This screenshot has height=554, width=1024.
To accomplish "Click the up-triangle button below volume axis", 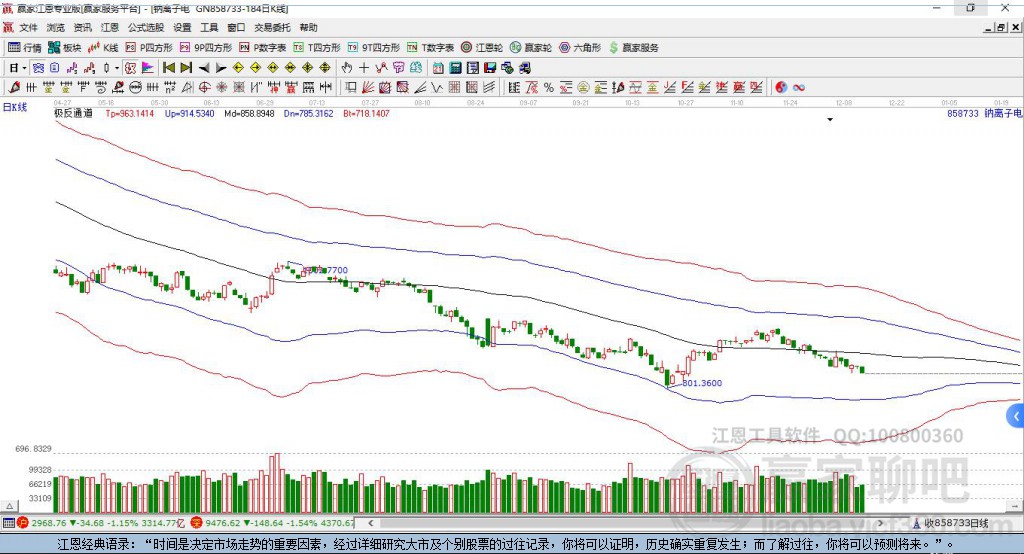I will click(10, 506).
